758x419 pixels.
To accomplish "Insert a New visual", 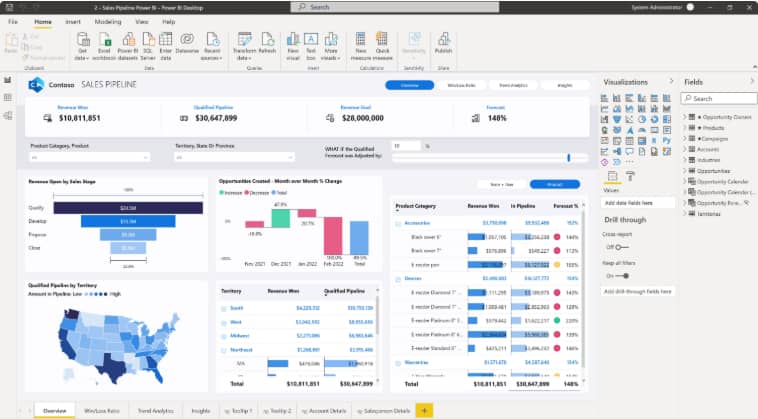I will (293, 46).
